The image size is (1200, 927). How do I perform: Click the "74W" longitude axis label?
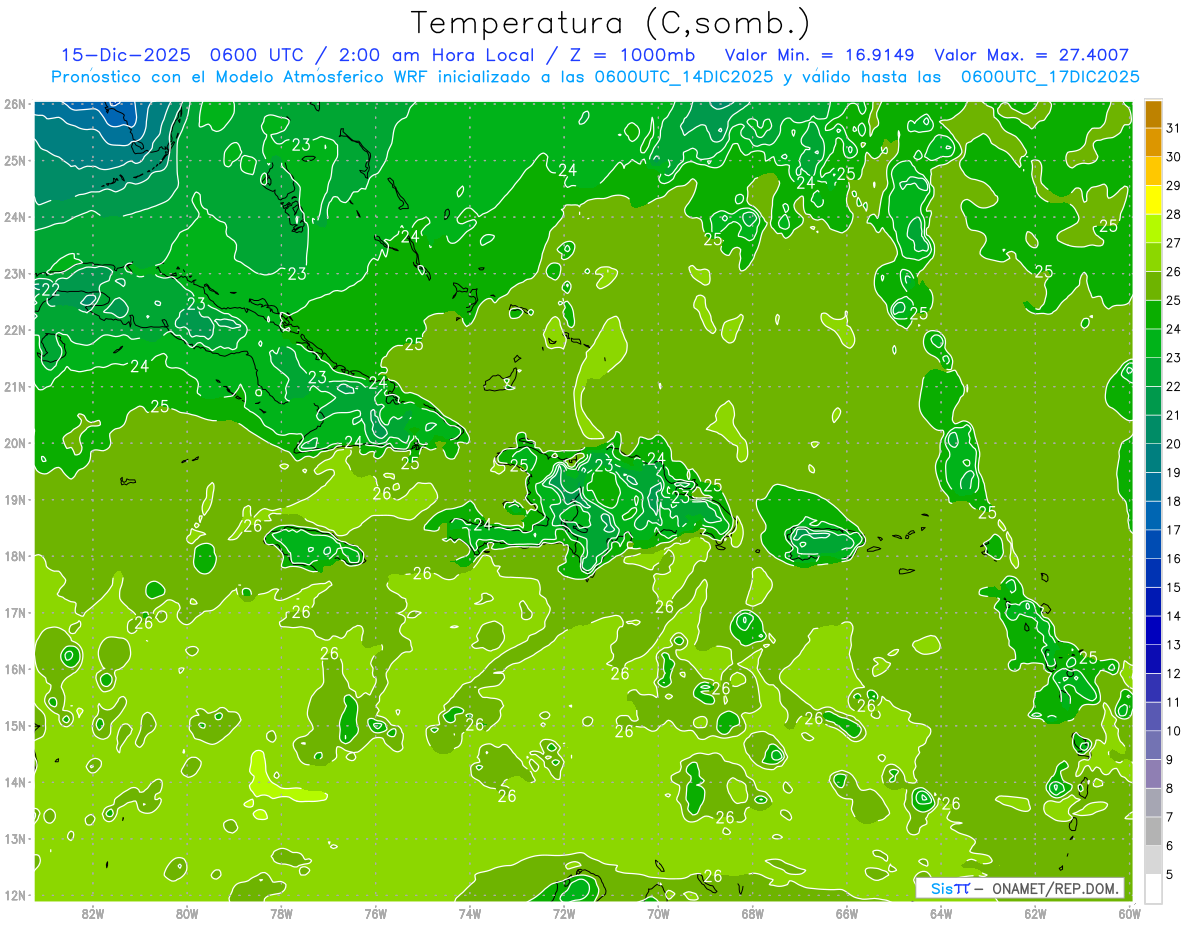click(x=470, y=913)
